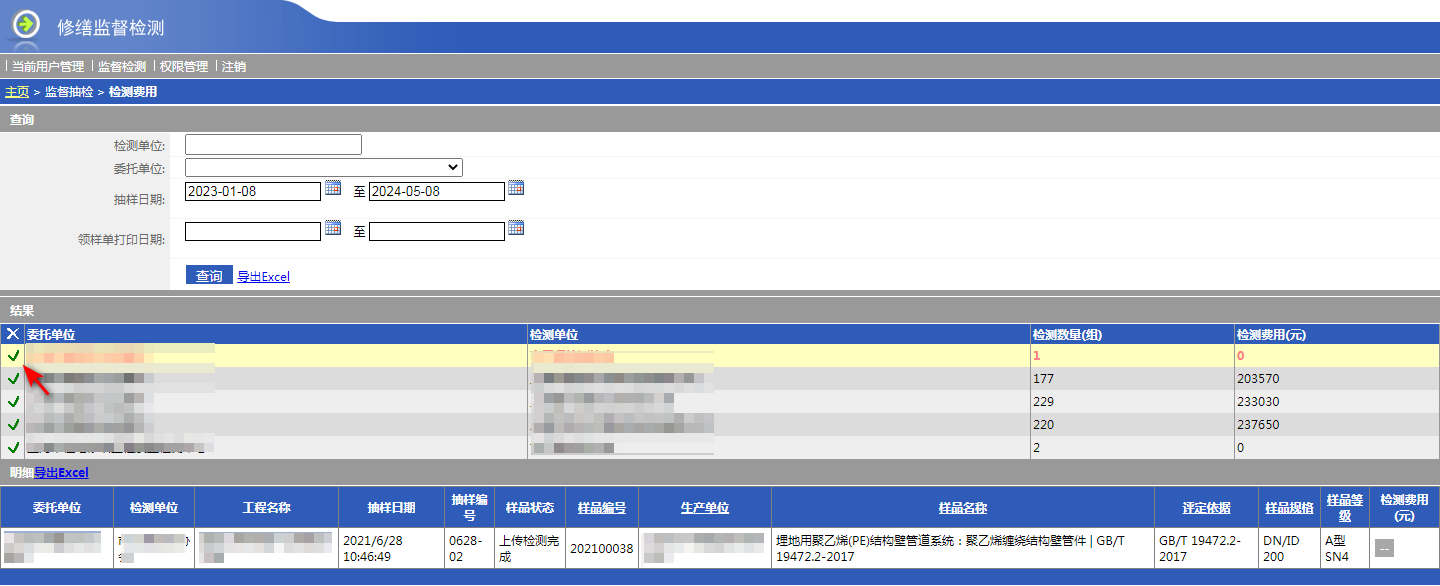This screenshot has width=1440, height=586.
Task: Click the X icon in results header
Action: [13, 334]
